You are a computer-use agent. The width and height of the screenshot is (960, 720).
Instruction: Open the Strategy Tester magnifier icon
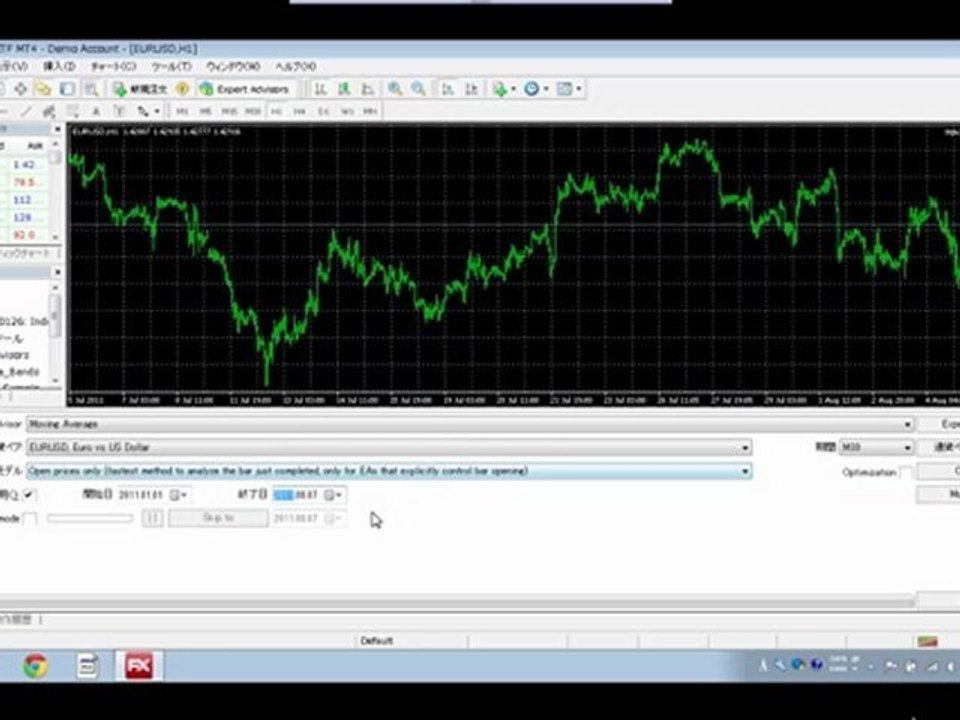pos(91,89)
